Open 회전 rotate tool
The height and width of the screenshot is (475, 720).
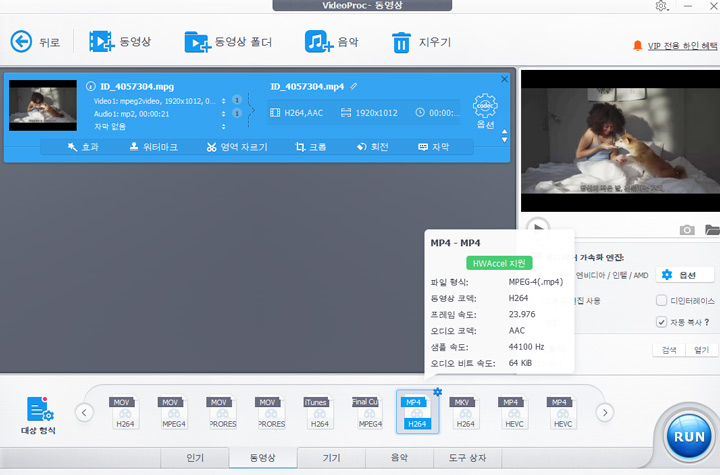click(x=372, y=147)
